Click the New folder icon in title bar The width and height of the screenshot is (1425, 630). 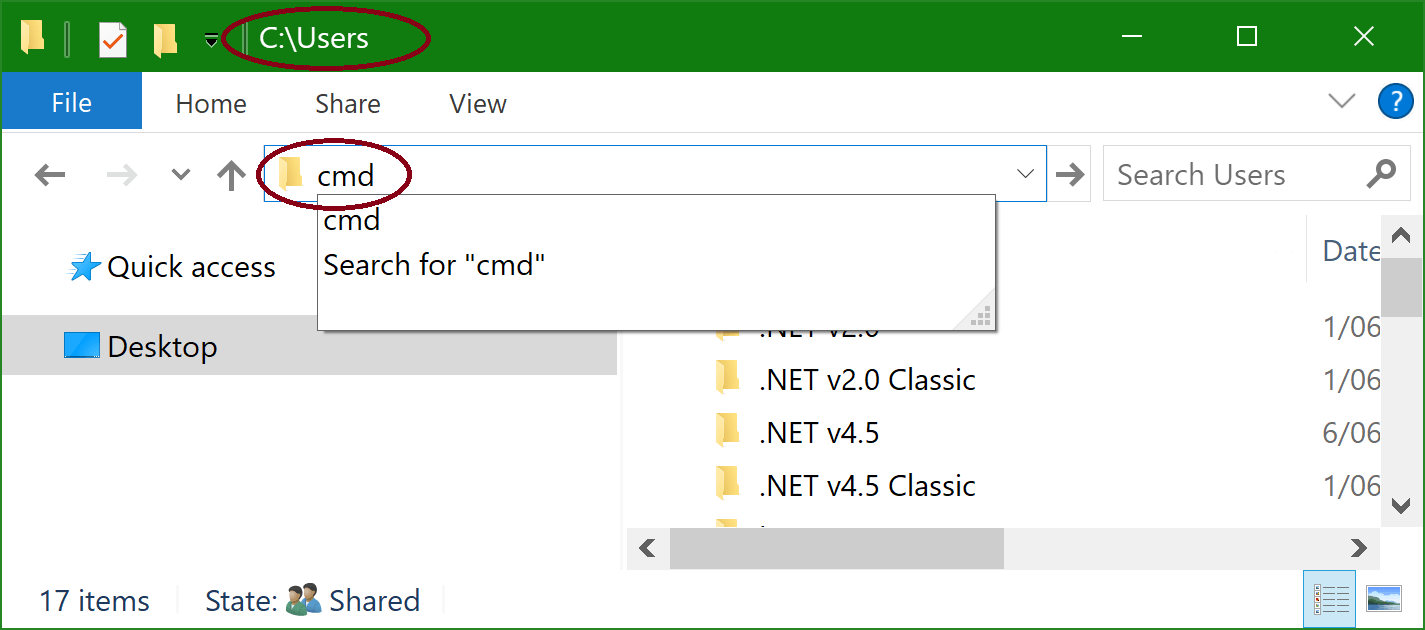(x=165, y=39)
